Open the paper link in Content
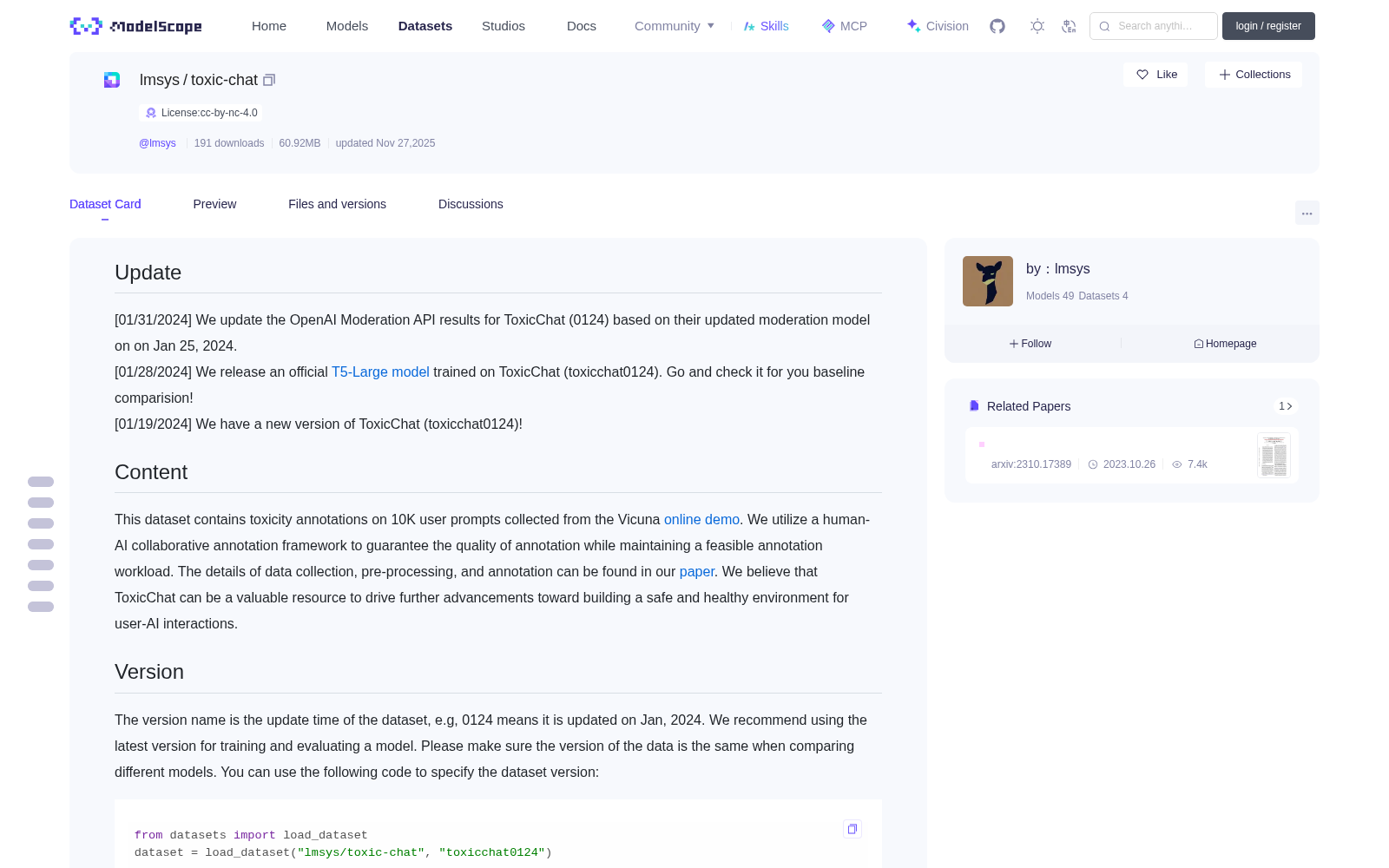Screen dimensions: 1389x868 coord(697,571)
